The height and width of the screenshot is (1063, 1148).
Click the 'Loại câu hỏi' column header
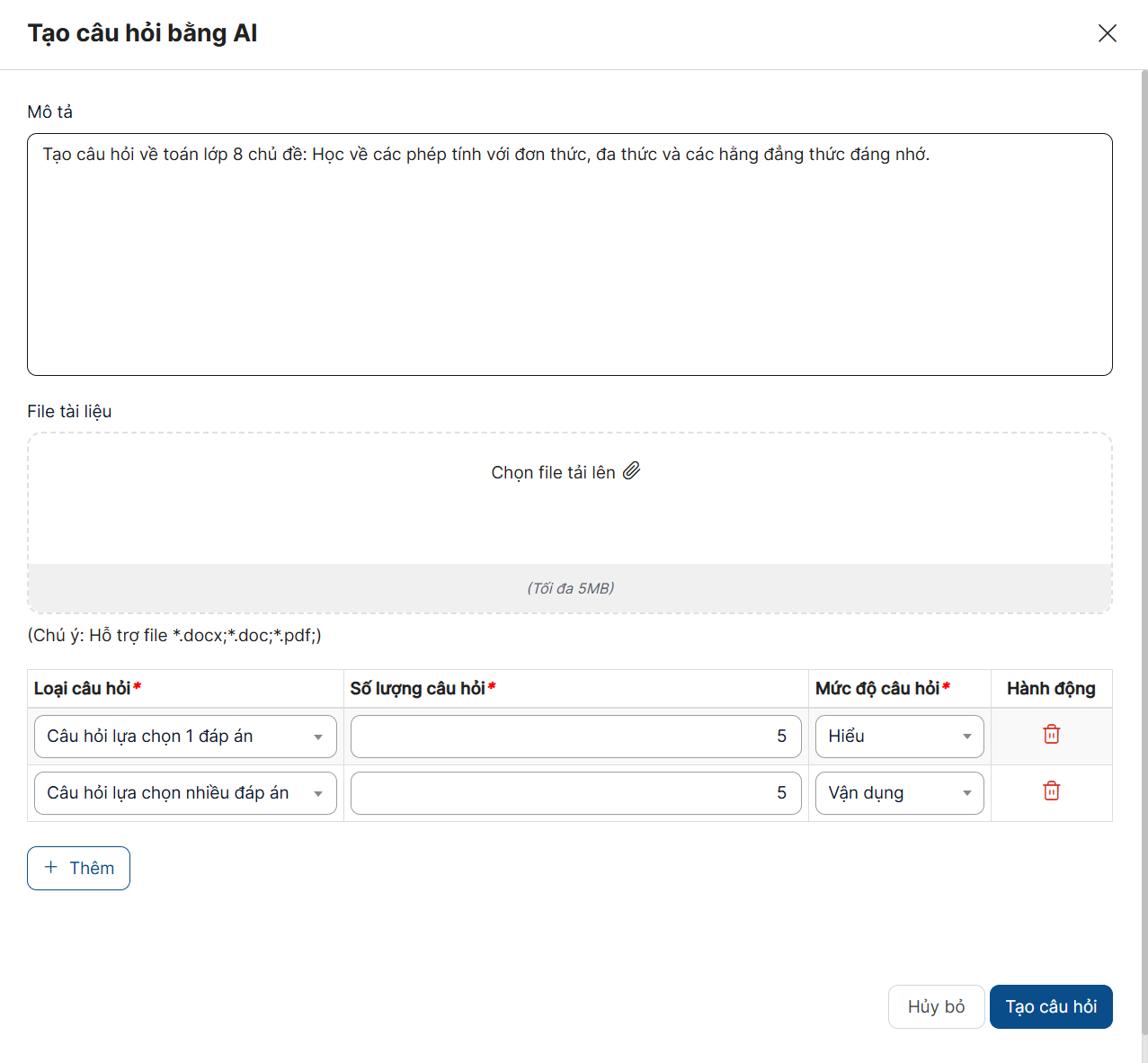tap(83, 689)
